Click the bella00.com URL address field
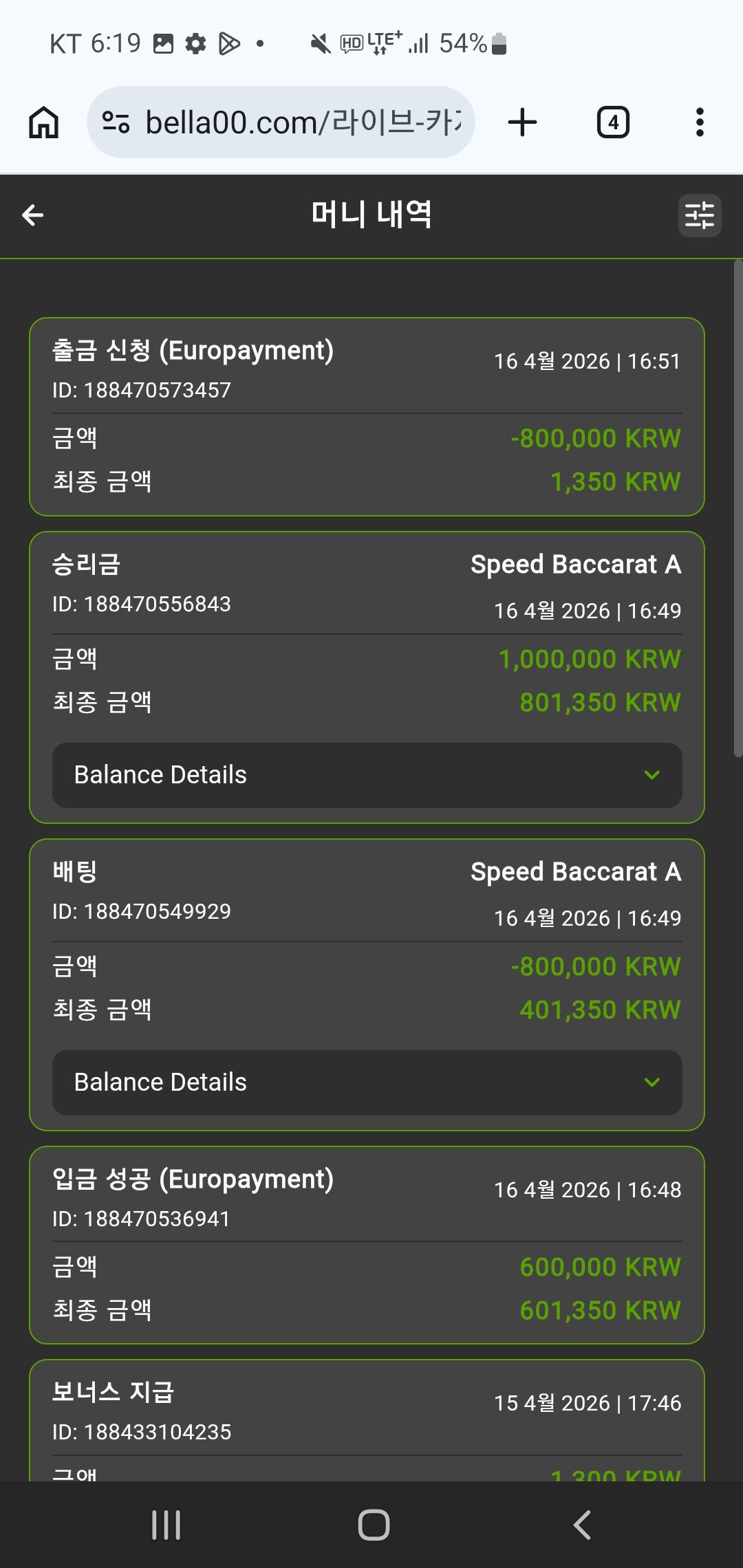The image size is (743, 1568). [x=303, y=122]
